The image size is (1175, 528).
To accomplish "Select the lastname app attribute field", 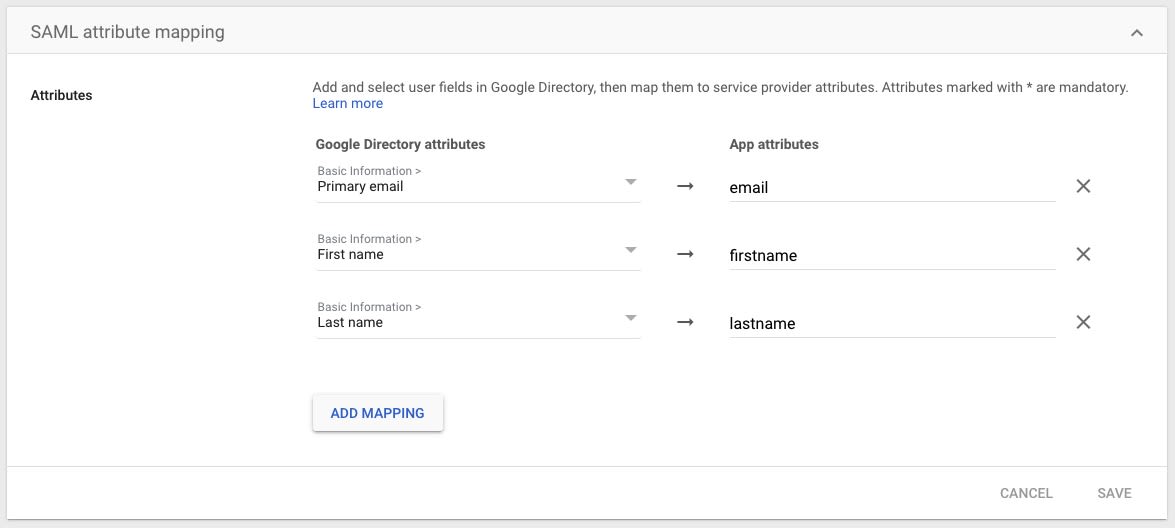I will [891, 323].
